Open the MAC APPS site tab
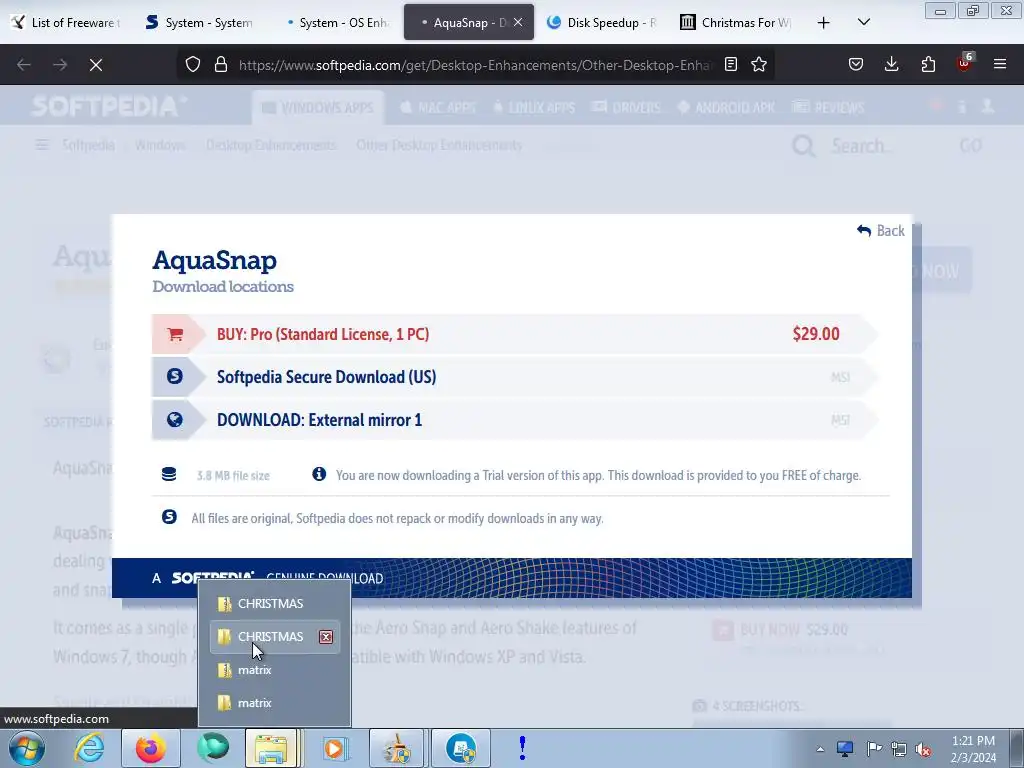This screenshot has height=768, width=1024. pos(438,108)
